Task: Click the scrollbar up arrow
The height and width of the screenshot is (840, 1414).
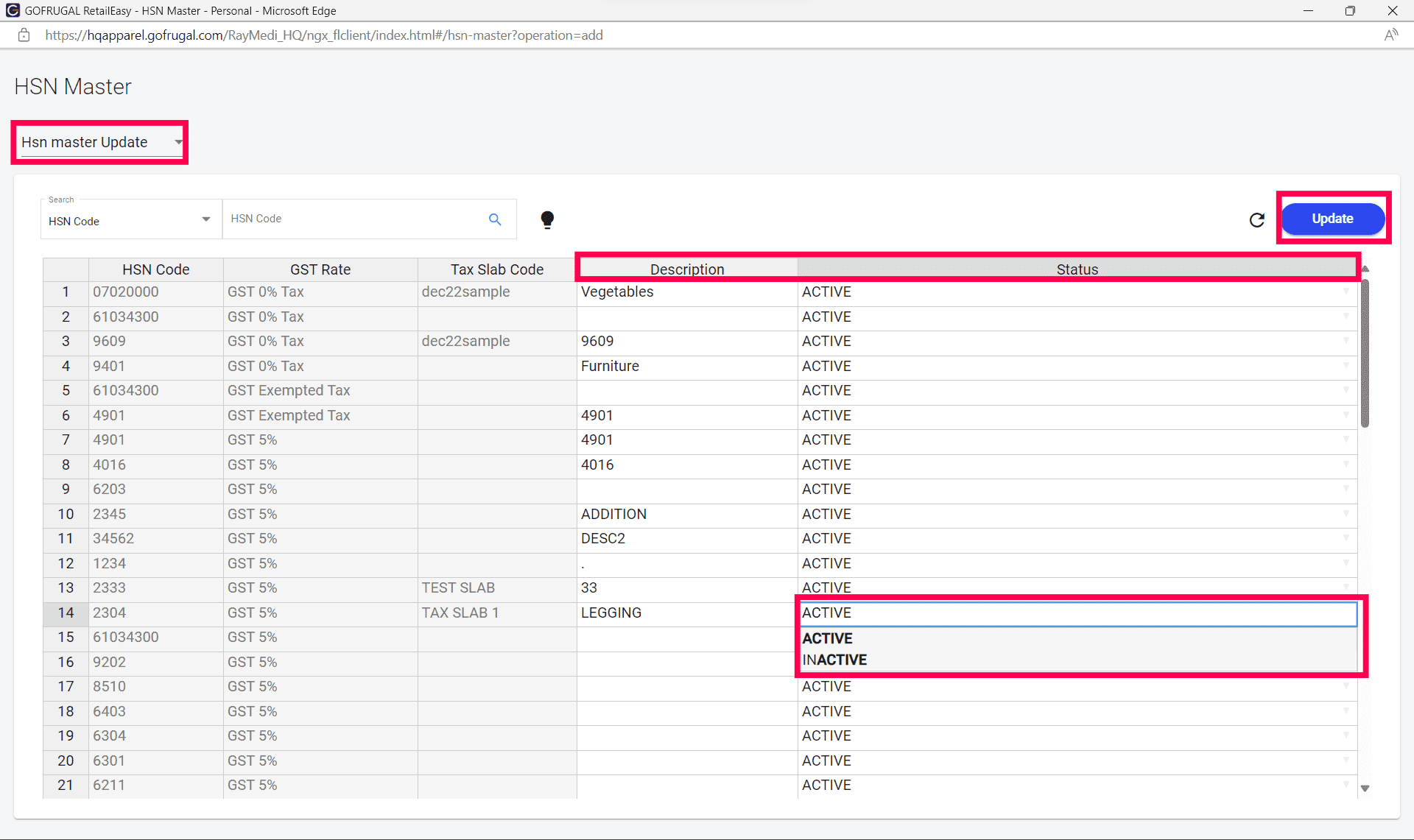Action: [1365, 269]
